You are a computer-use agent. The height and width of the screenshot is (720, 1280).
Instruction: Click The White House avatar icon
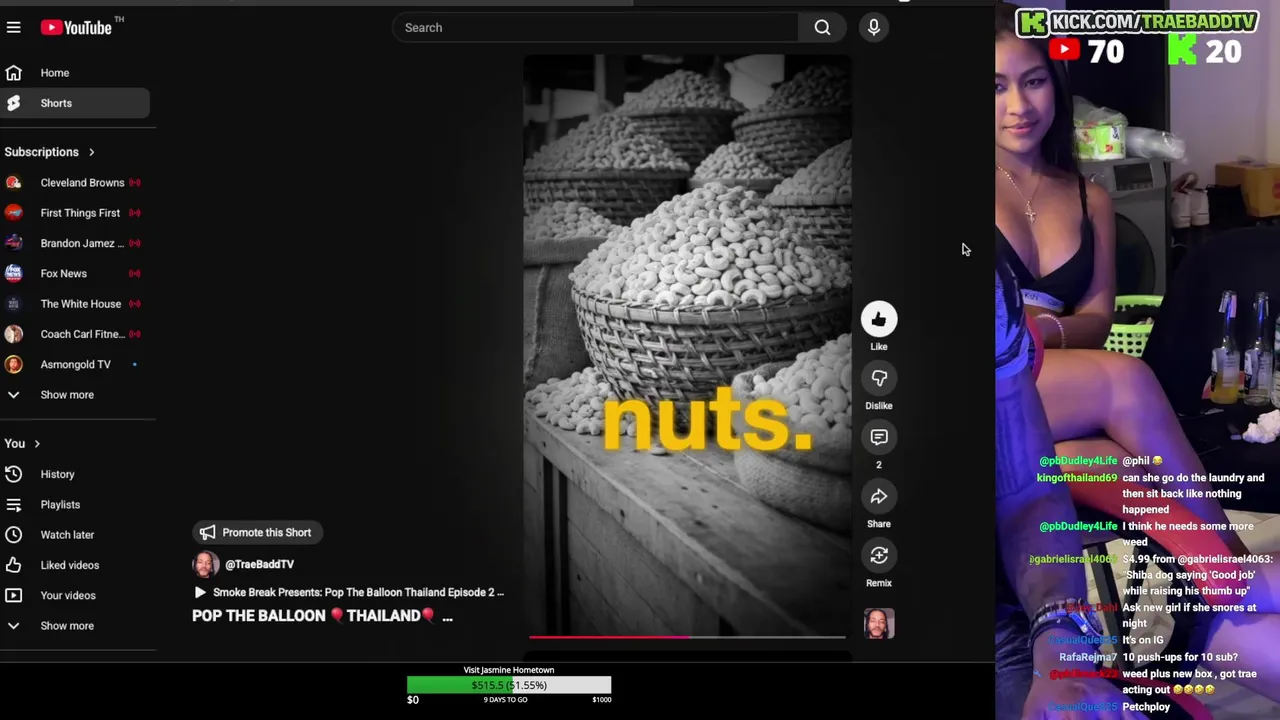(13, 304)
